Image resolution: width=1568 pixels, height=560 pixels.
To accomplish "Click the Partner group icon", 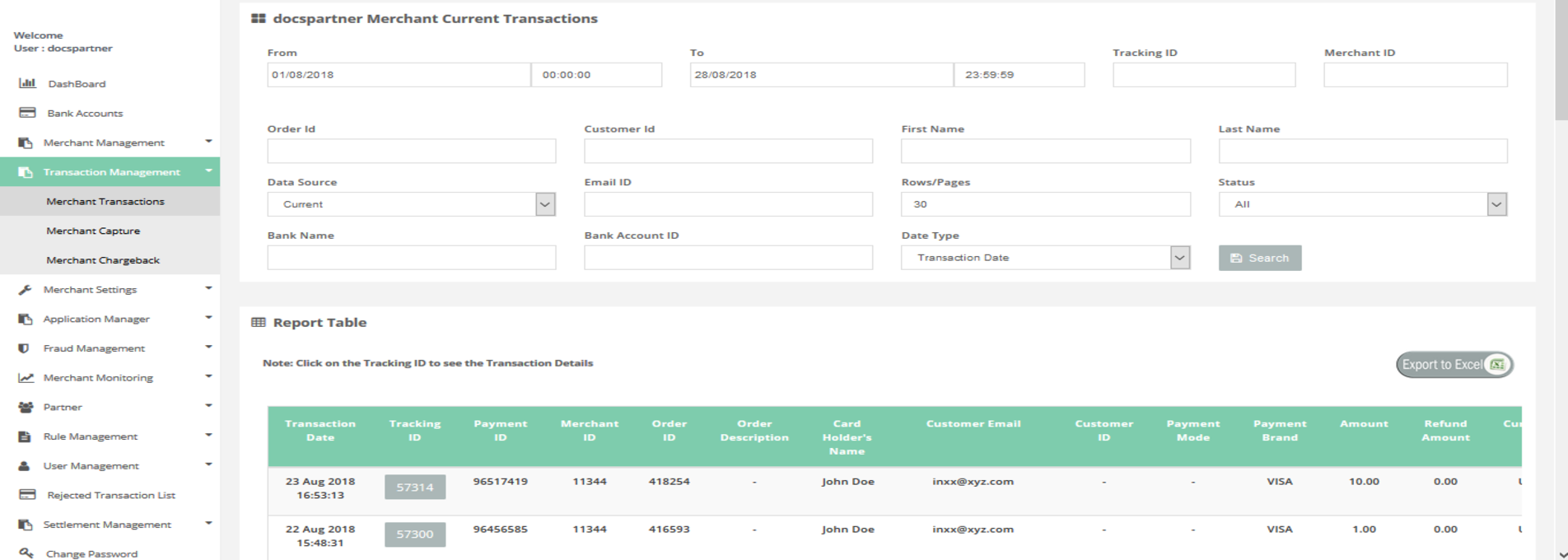I will tap(26, 407).
